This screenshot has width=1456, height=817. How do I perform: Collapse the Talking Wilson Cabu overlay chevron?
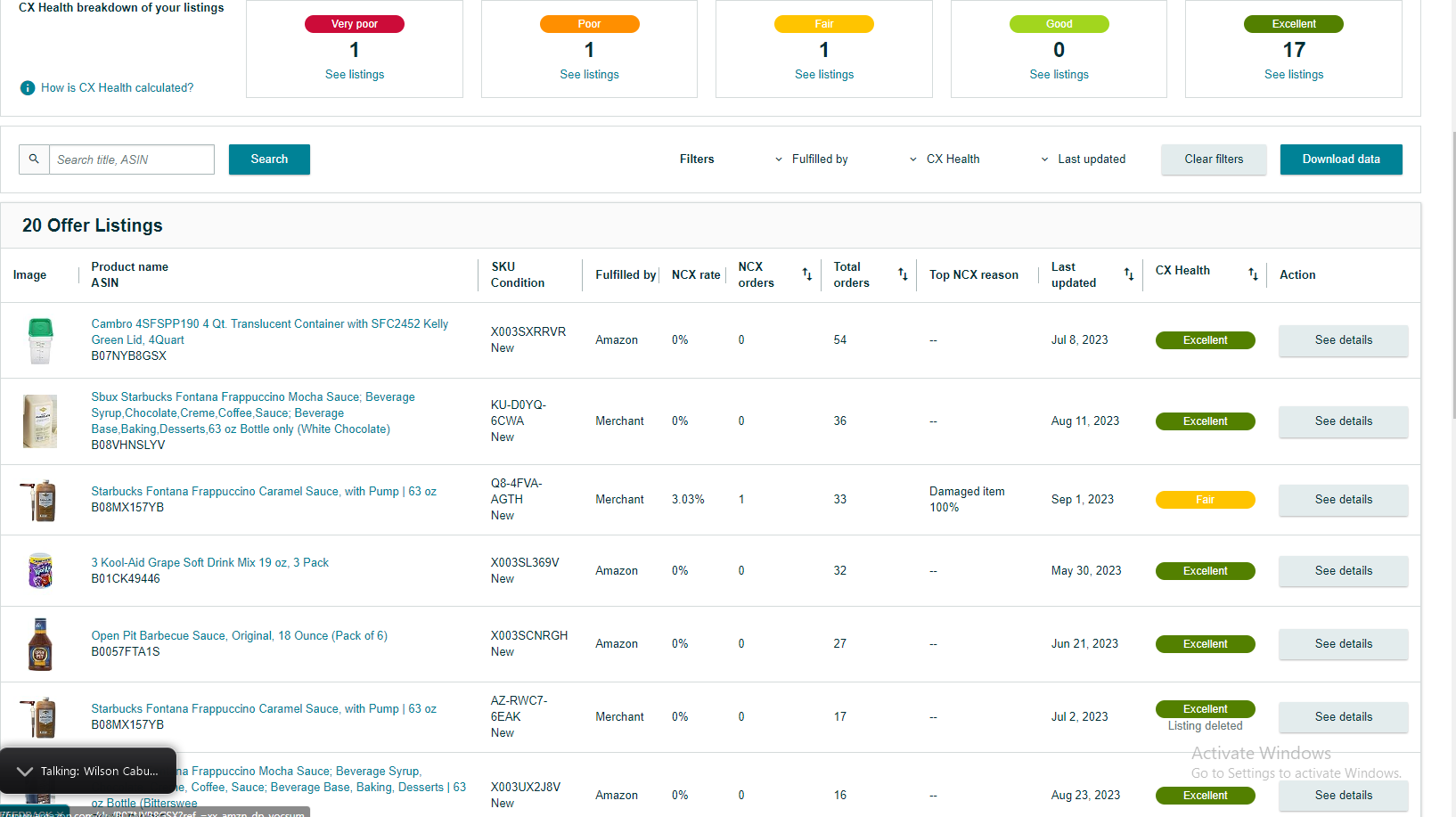(x=25, y=772)
